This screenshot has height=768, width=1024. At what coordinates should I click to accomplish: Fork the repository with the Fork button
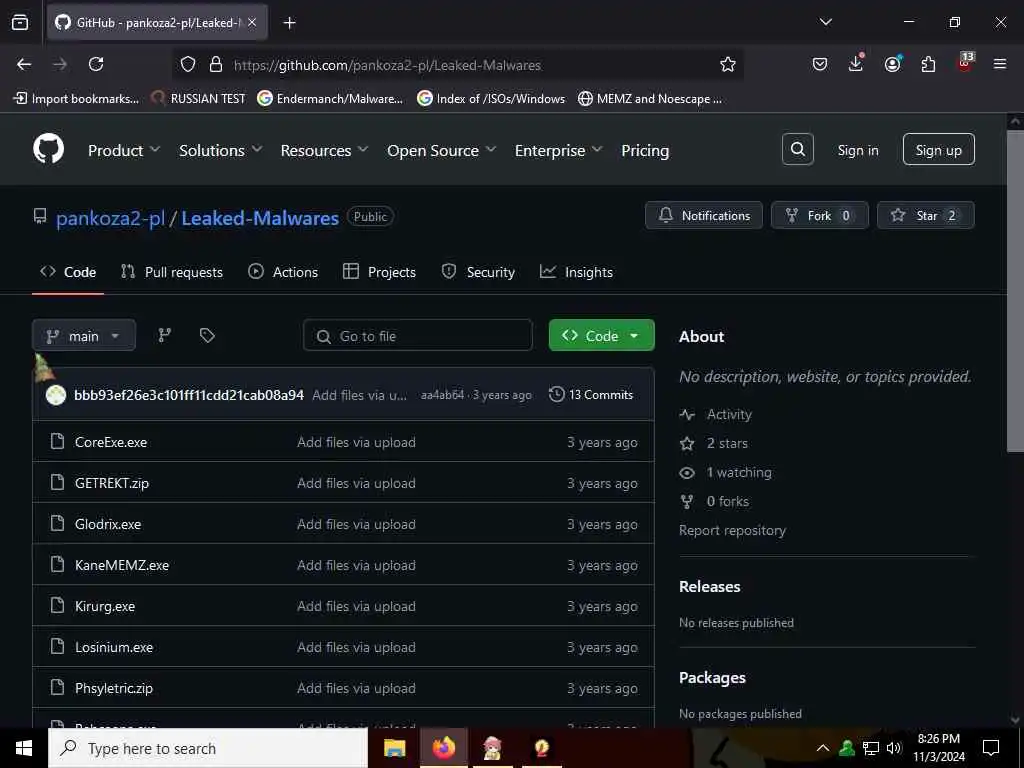pos(819,215)
